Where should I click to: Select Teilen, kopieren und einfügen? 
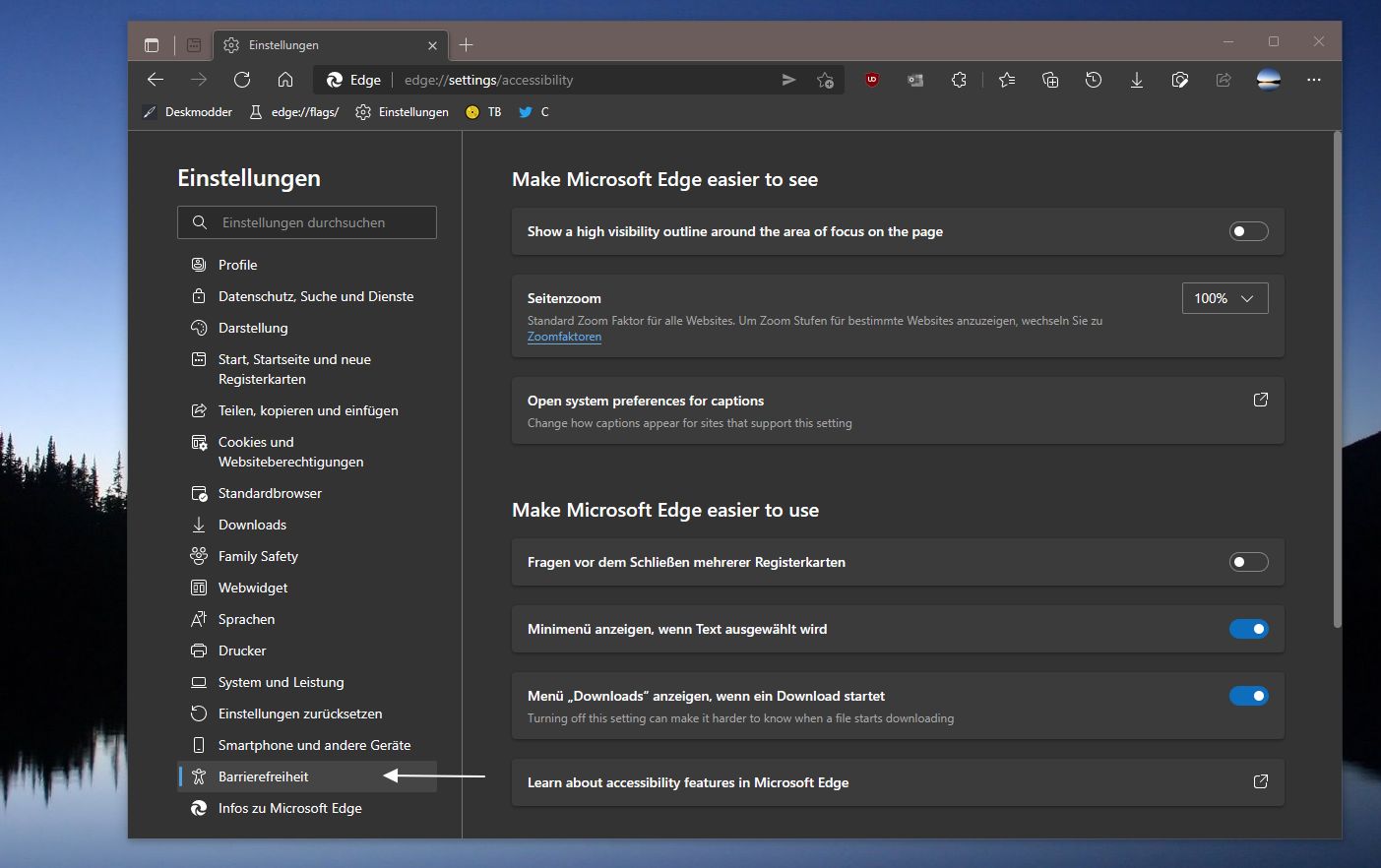(x=307, y=410)
